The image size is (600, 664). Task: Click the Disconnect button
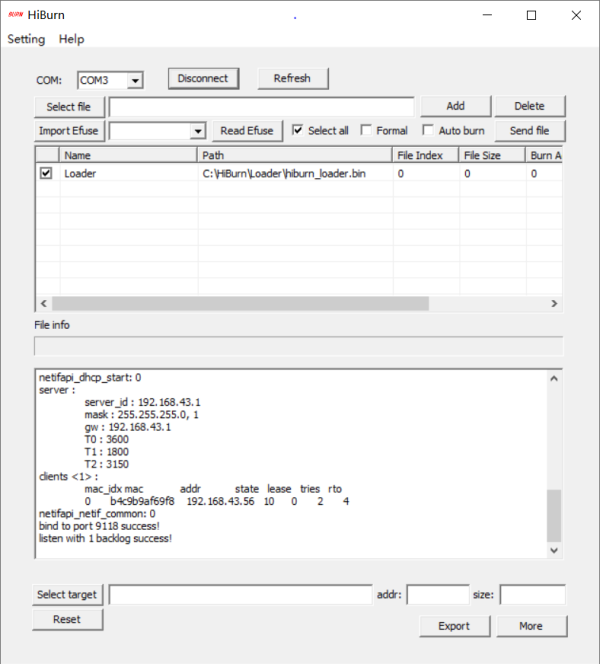click(x=203, y=78)
